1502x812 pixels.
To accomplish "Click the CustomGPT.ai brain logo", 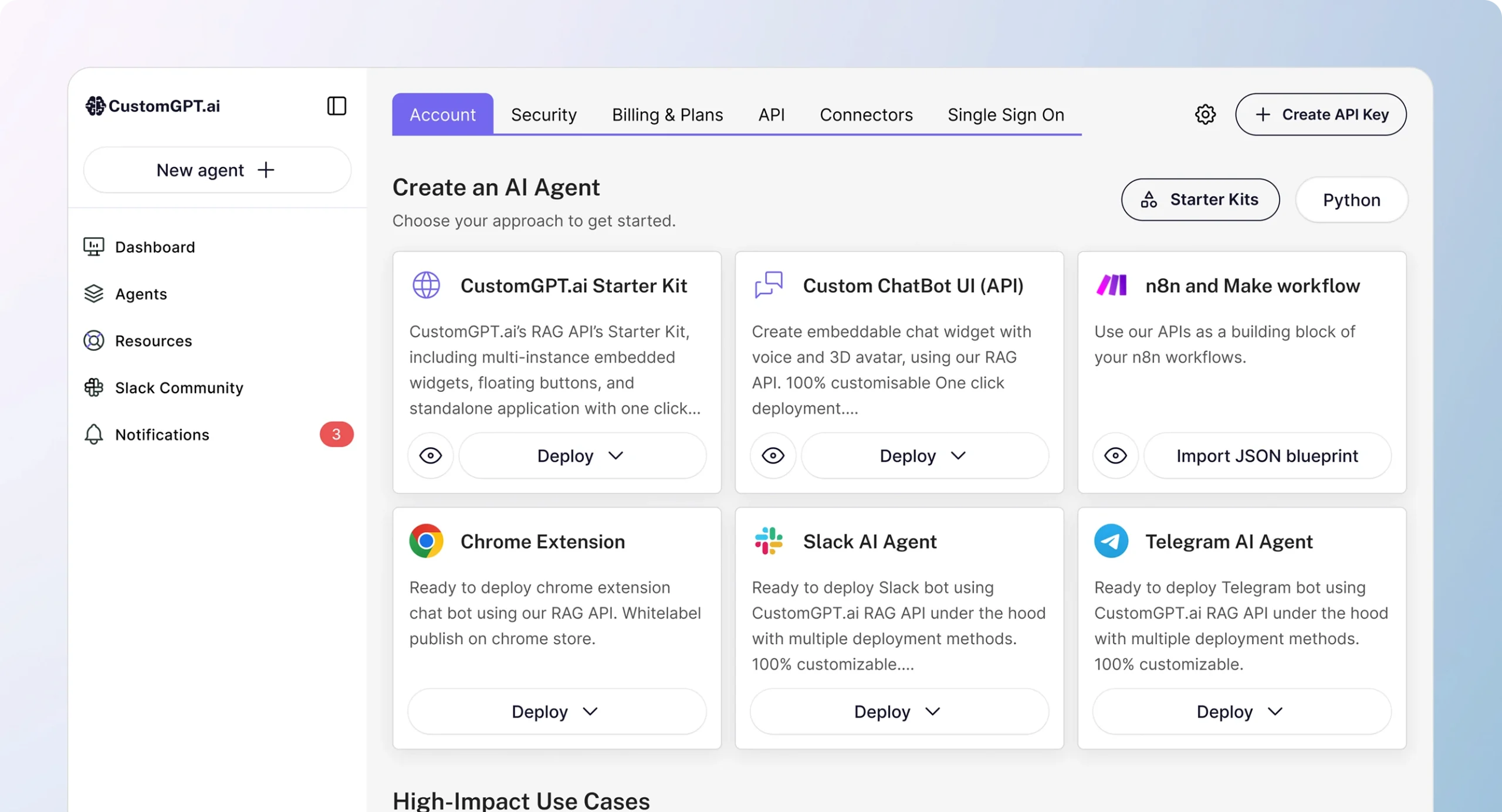I will [95, 106].
